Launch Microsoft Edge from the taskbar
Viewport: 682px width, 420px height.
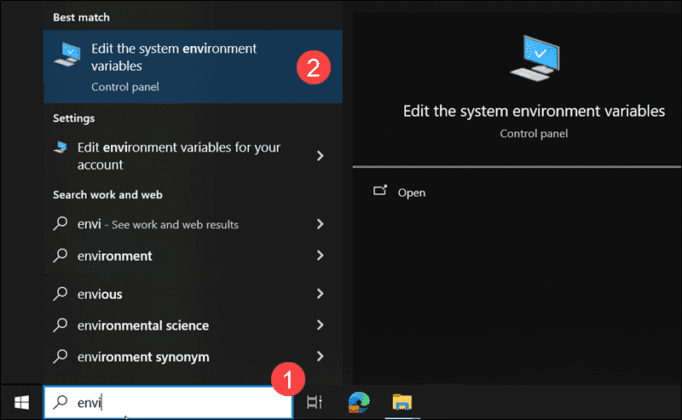coord(358,402)
